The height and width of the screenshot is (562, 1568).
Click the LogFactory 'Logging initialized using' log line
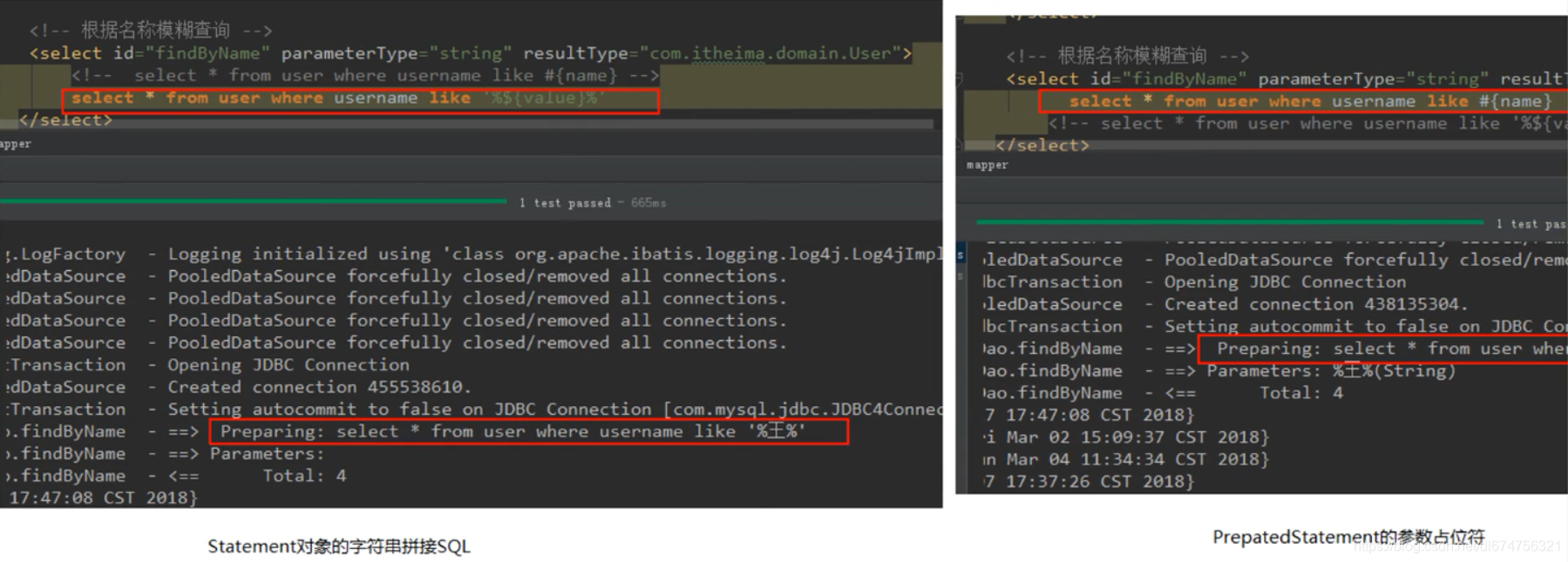474,254
